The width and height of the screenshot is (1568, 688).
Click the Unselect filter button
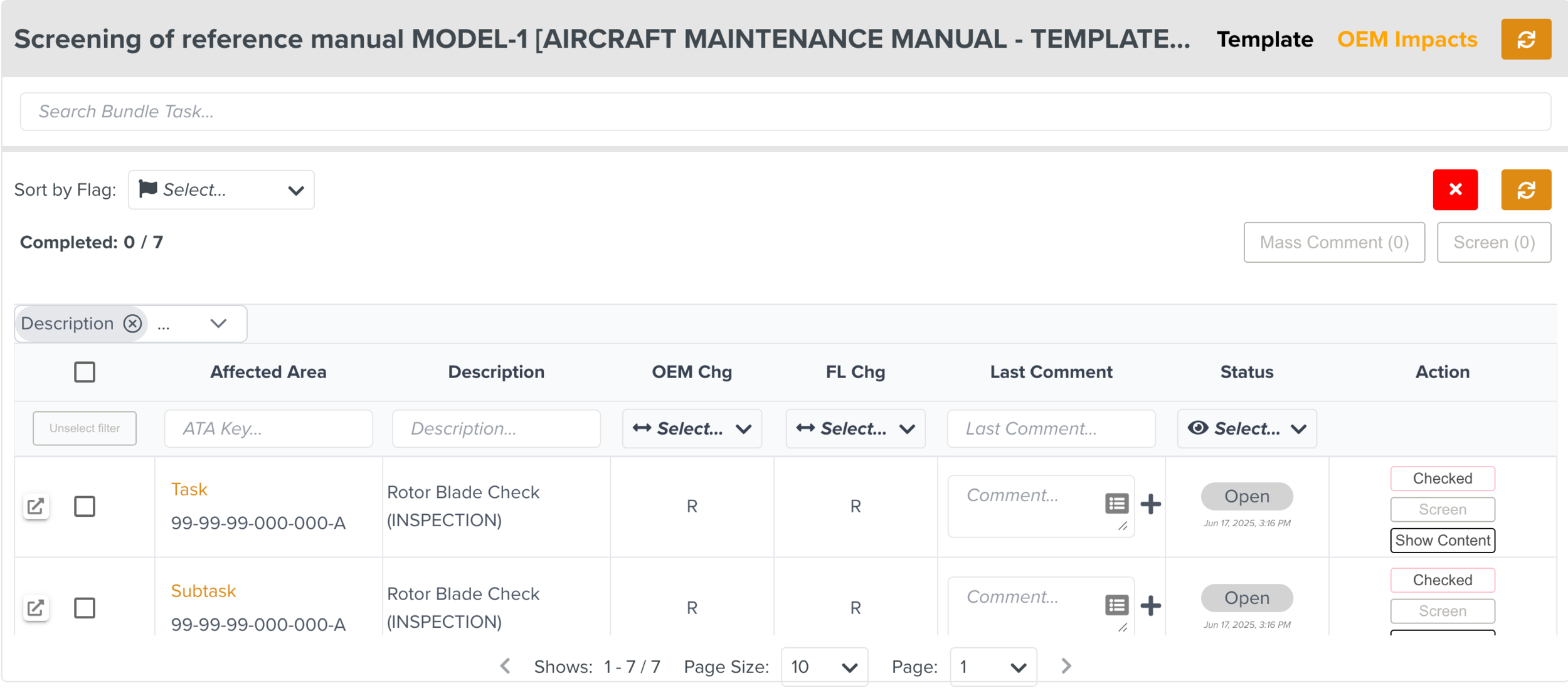click(x=85, y=428)
